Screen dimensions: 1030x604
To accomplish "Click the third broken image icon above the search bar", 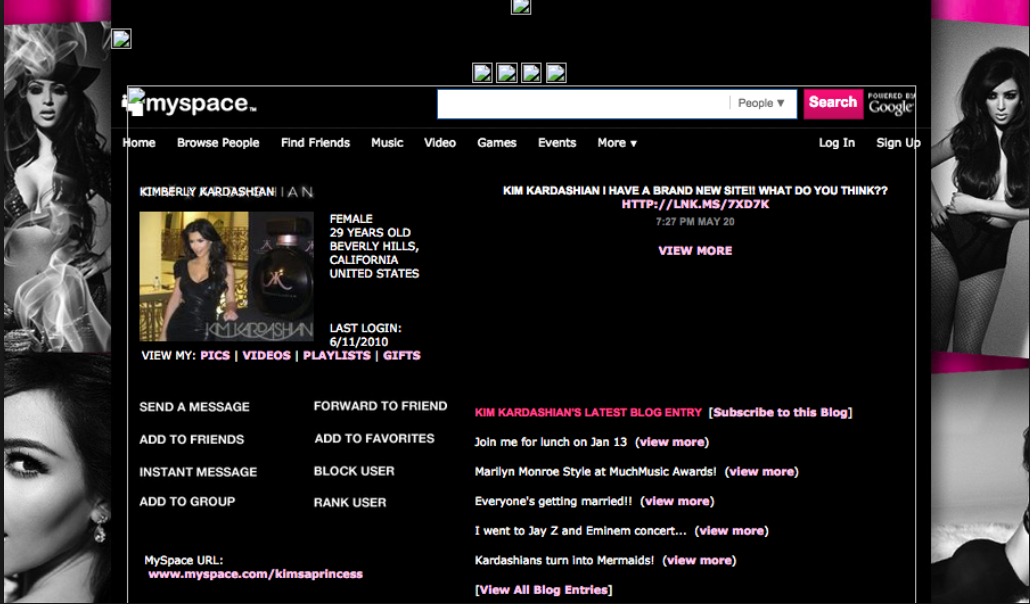I will [531, 73].
